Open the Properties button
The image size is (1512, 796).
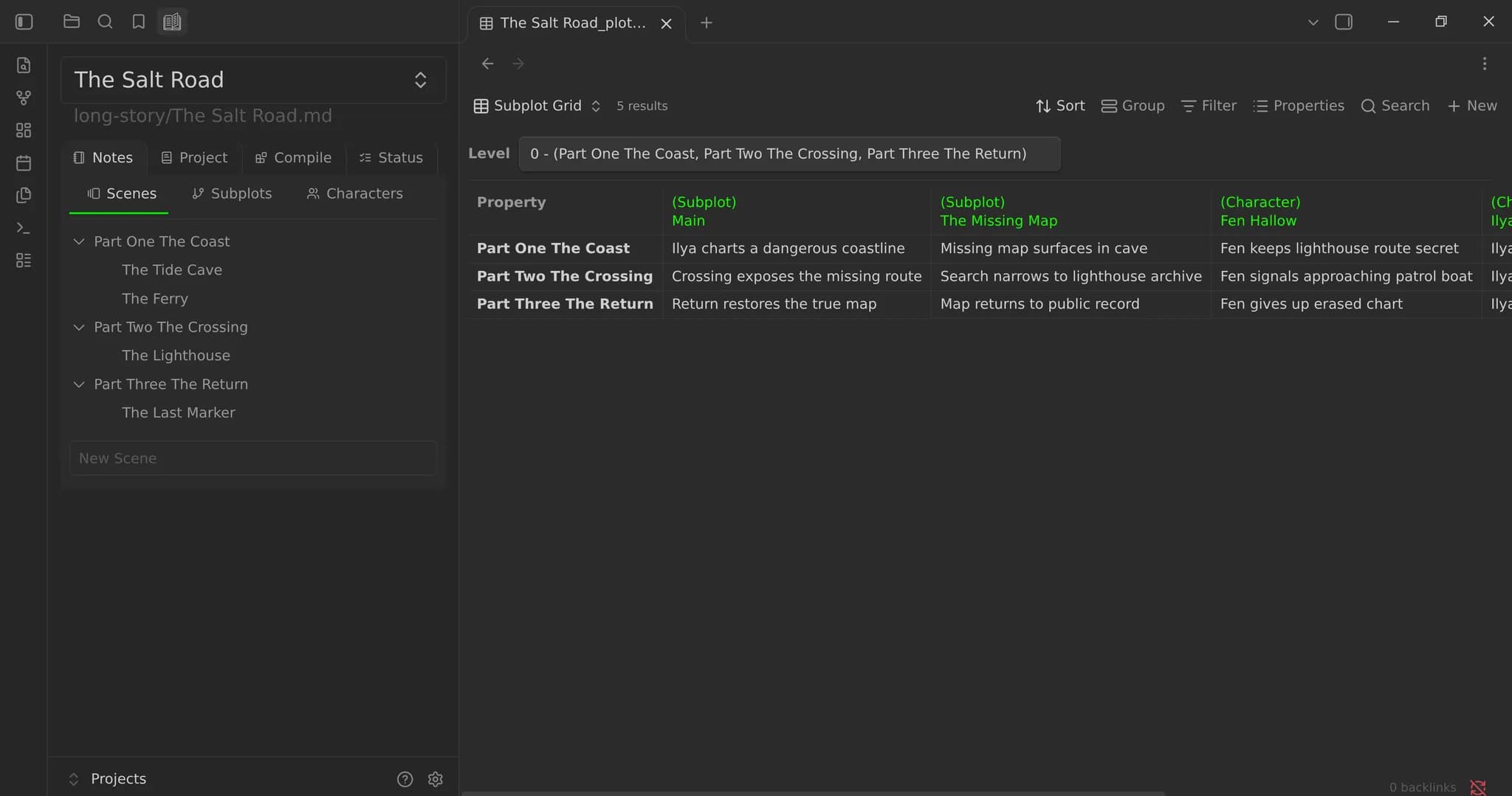click(x=1299, y=106)
